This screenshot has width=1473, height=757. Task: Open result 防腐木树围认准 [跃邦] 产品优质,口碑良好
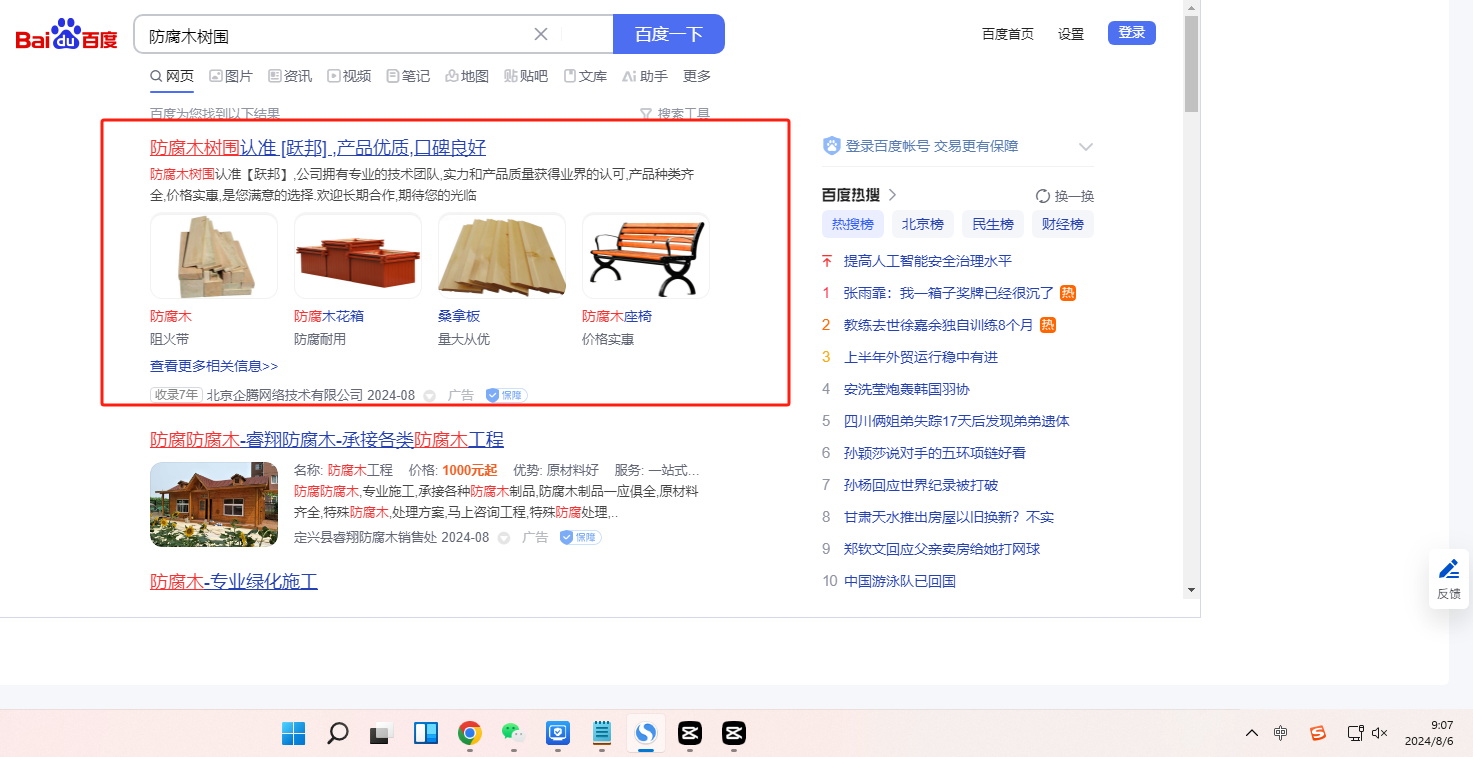318,148
